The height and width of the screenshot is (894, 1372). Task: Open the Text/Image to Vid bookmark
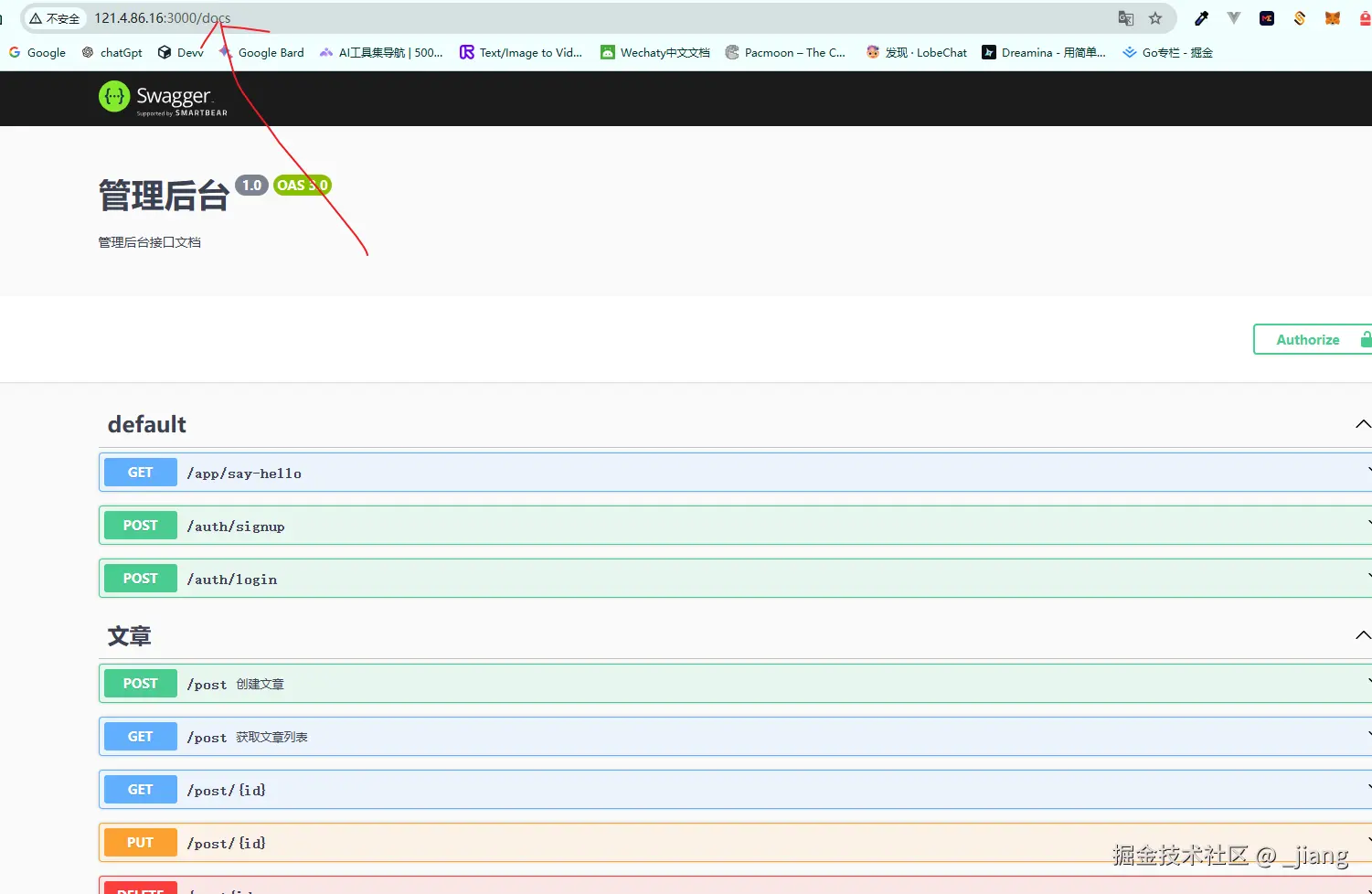point(521,53)
